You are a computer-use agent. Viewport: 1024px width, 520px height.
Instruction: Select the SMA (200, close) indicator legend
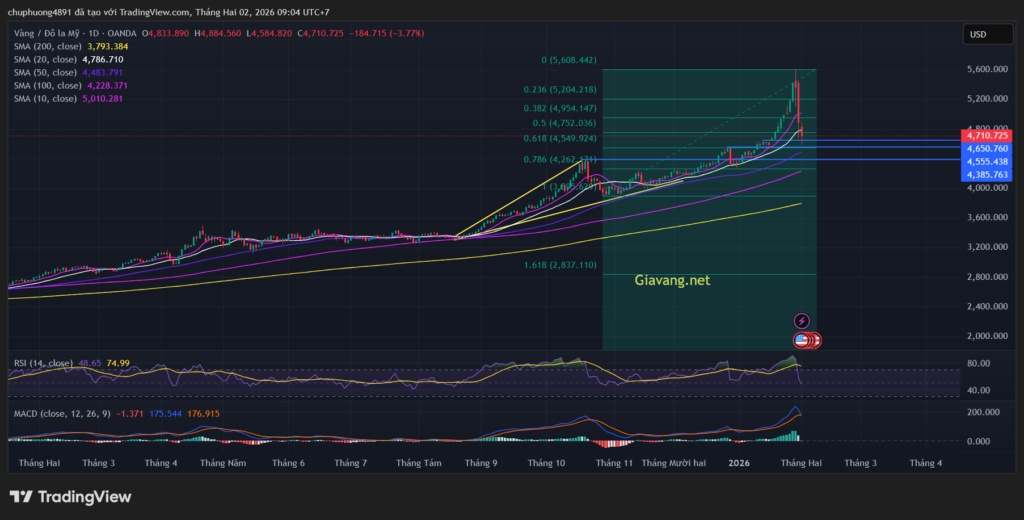click(44, 46)
